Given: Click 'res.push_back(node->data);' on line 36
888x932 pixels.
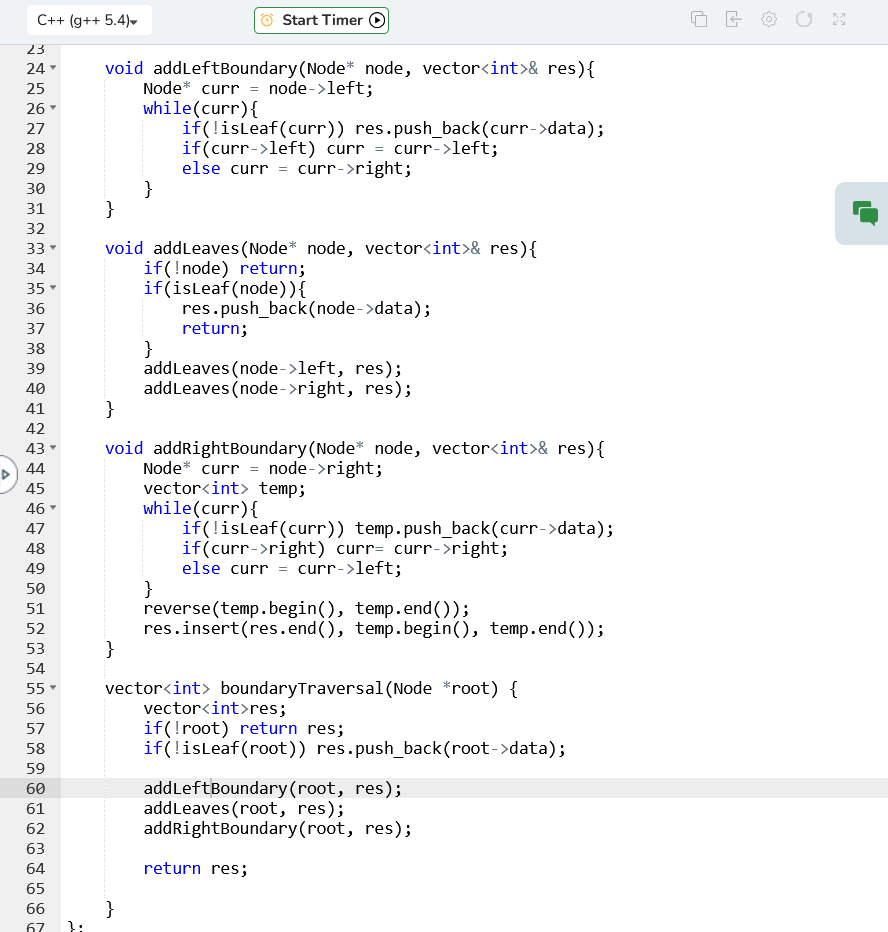Looking at the screenshot, I should (306, 308).
